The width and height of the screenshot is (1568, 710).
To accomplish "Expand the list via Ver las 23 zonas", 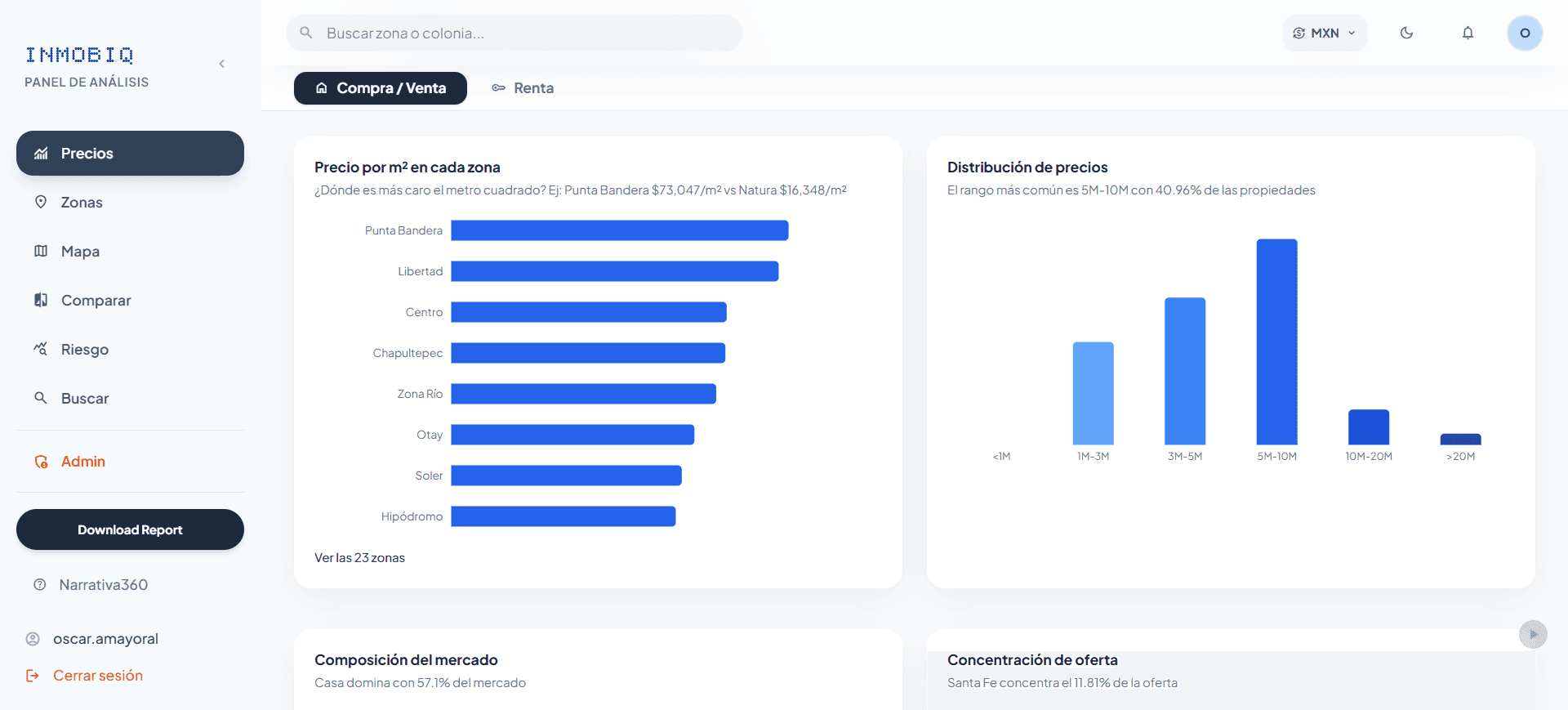I will click(x=359, y=558).
